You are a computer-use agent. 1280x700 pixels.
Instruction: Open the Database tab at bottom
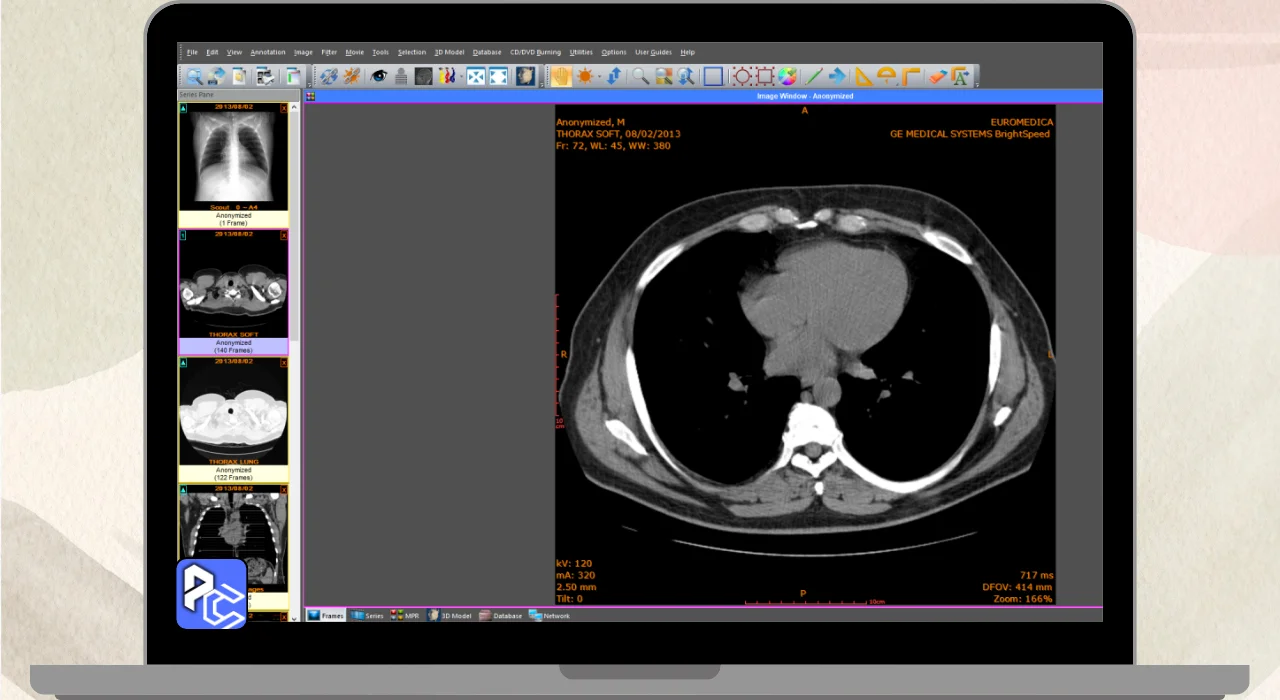click(x=501, y=616)
